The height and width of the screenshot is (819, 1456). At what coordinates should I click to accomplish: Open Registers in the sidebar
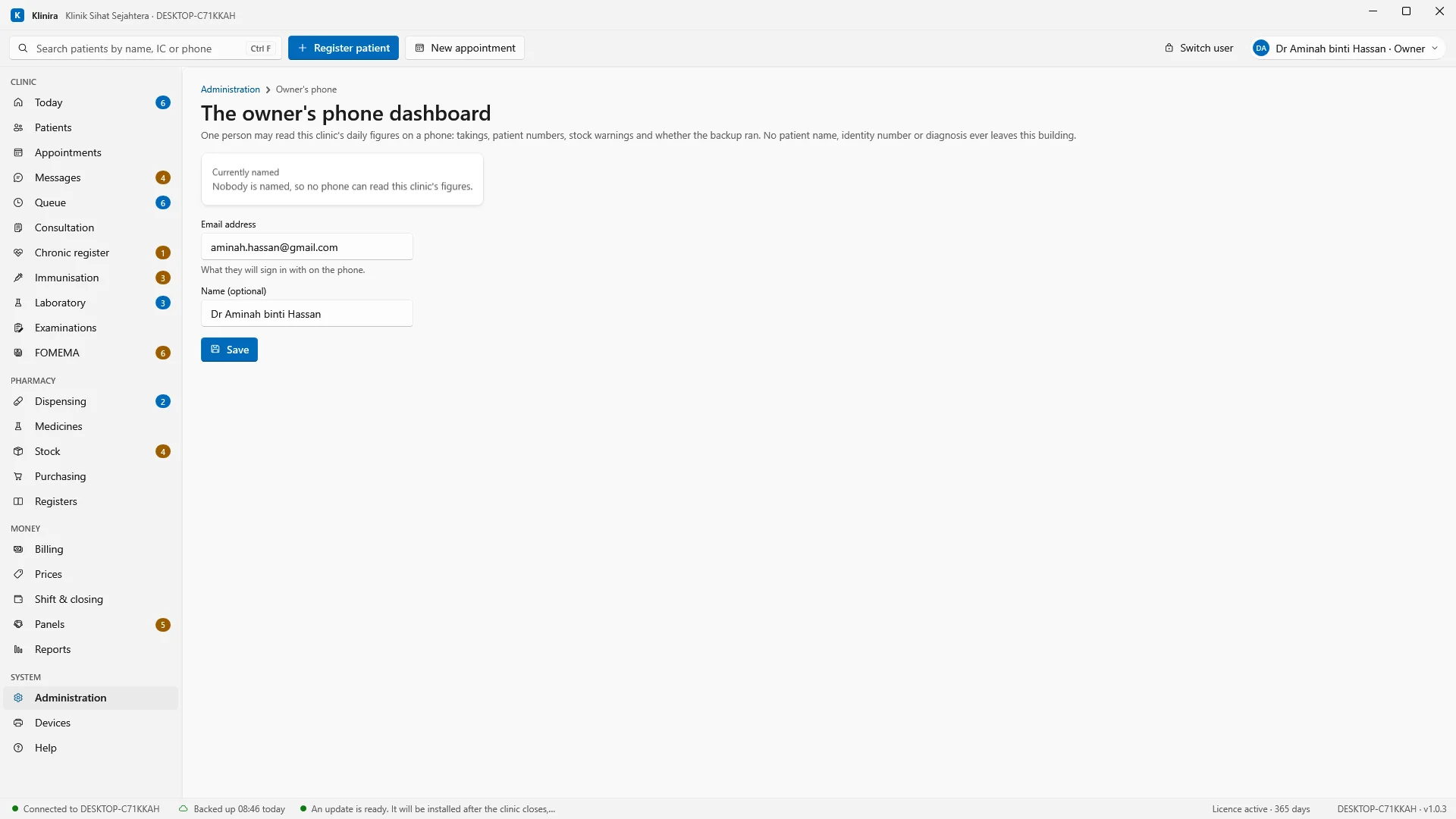click(90, 501)
